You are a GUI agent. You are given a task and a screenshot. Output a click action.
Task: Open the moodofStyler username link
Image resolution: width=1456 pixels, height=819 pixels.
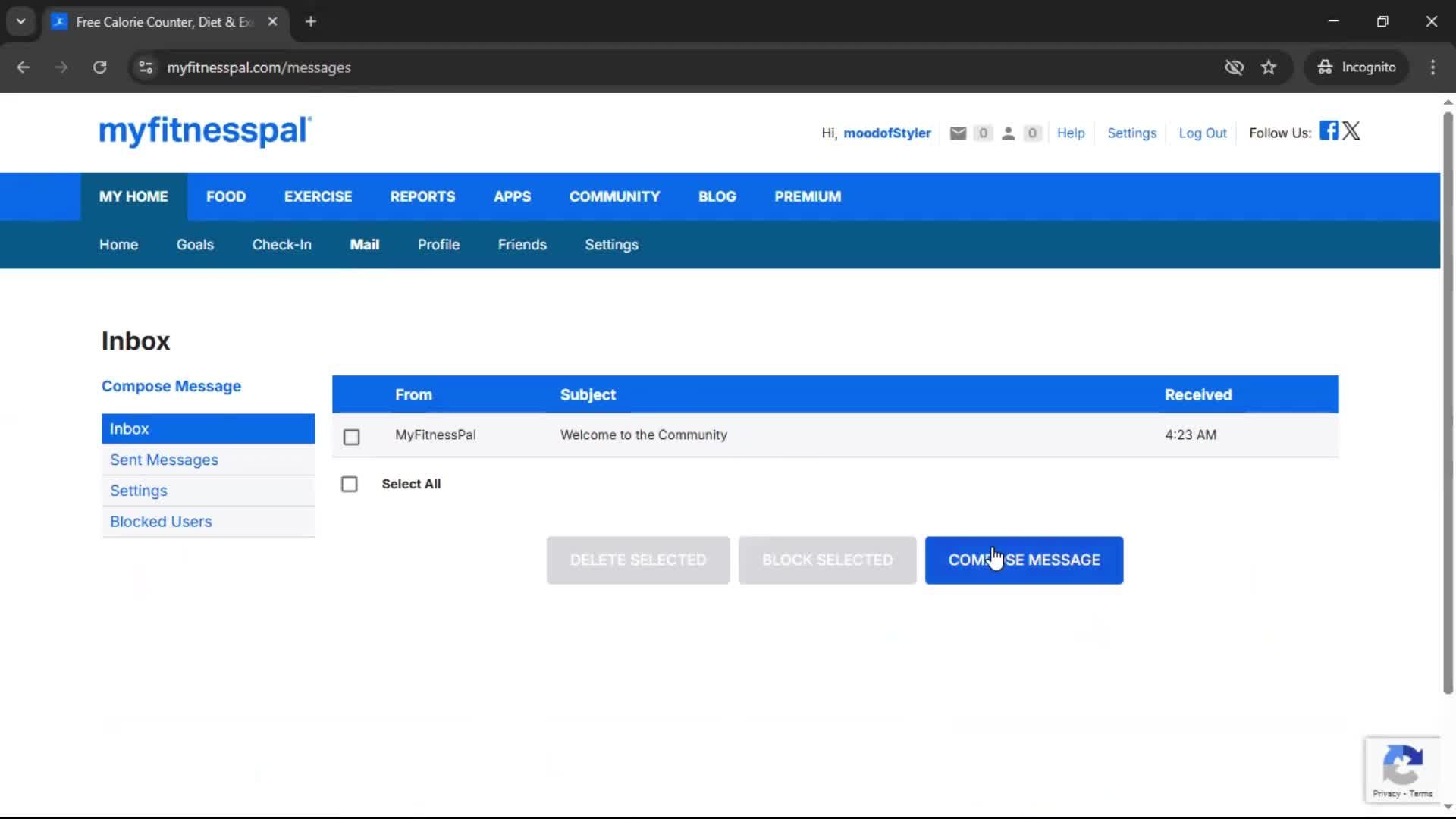click(886, 133)
